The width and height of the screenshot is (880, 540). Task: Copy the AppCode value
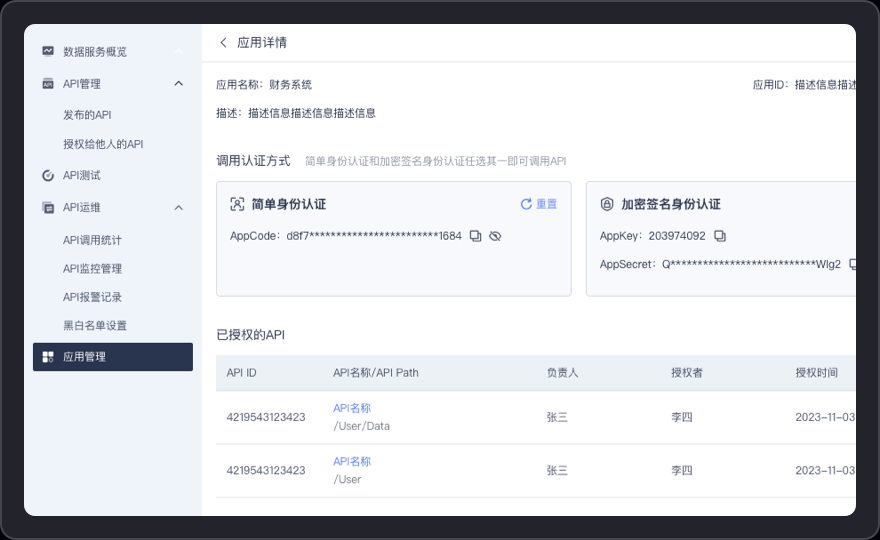tap(475, 236)
